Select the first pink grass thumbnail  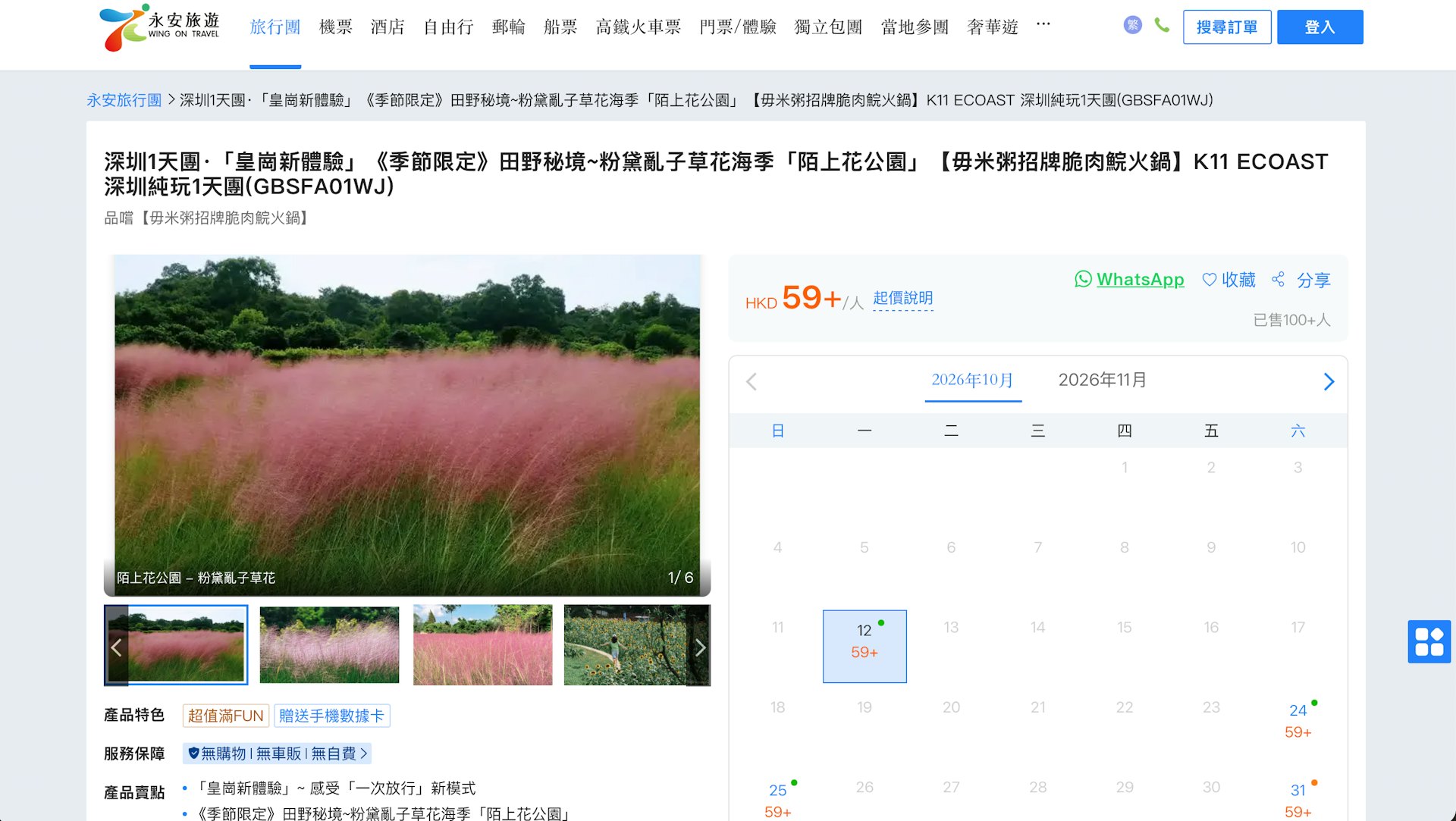pyautogui.click(x=176, y=645)
